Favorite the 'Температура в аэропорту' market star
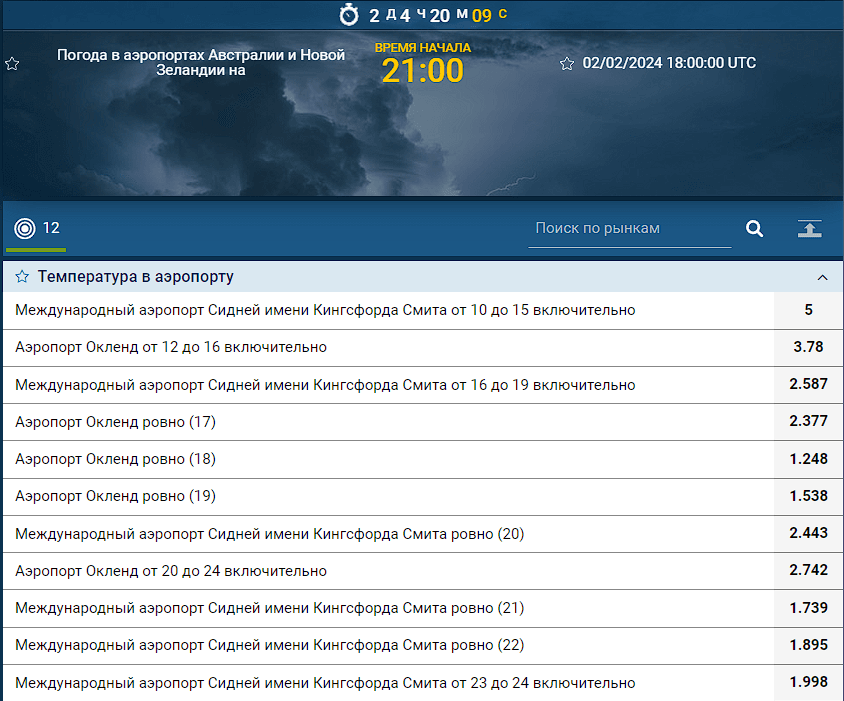The width and height of the screenshot is (844, 701). pyautogui.click(x=22, y=277)
